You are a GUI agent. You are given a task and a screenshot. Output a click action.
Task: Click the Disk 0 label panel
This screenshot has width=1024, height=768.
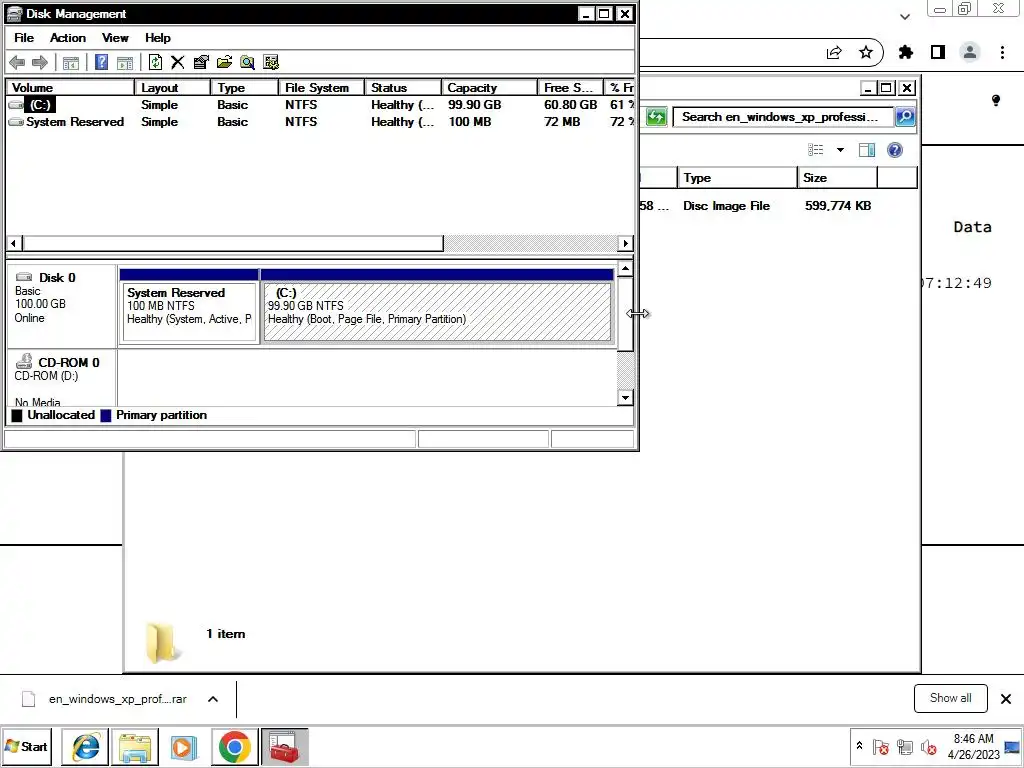(x=62, y=305)
